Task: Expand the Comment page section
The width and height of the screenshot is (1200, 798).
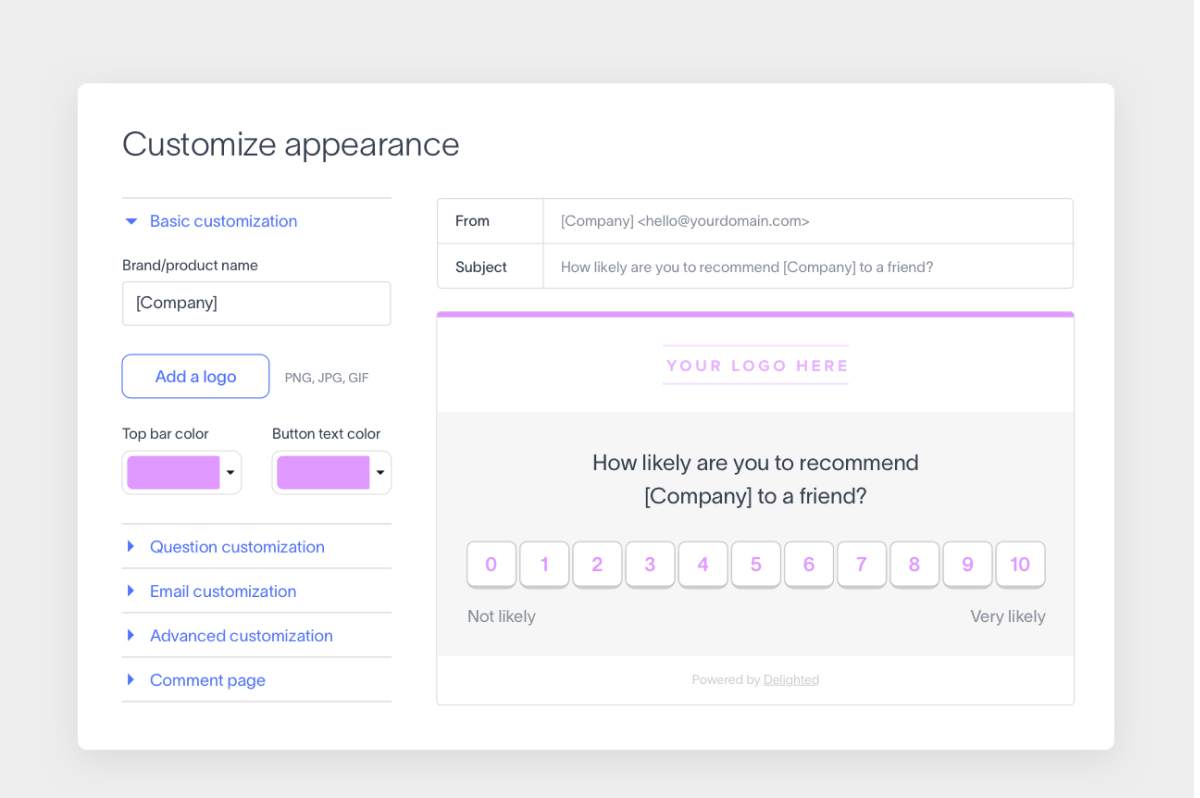Action: pos(196,680)
